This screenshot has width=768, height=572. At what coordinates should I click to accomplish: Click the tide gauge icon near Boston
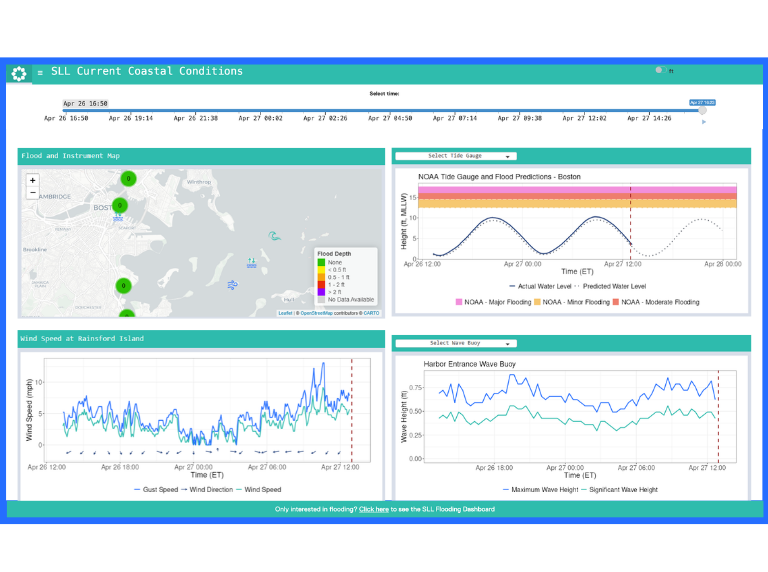click(118, 214)
